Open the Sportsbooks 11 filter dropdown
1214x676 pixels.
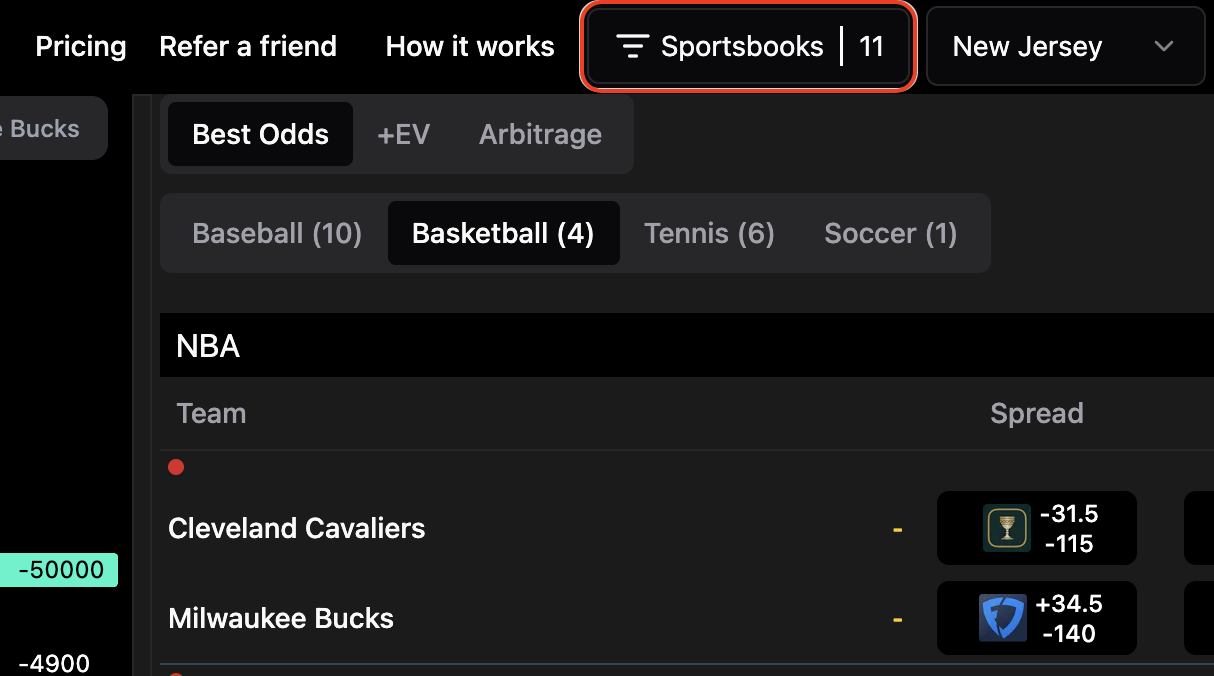coord(749,47)
